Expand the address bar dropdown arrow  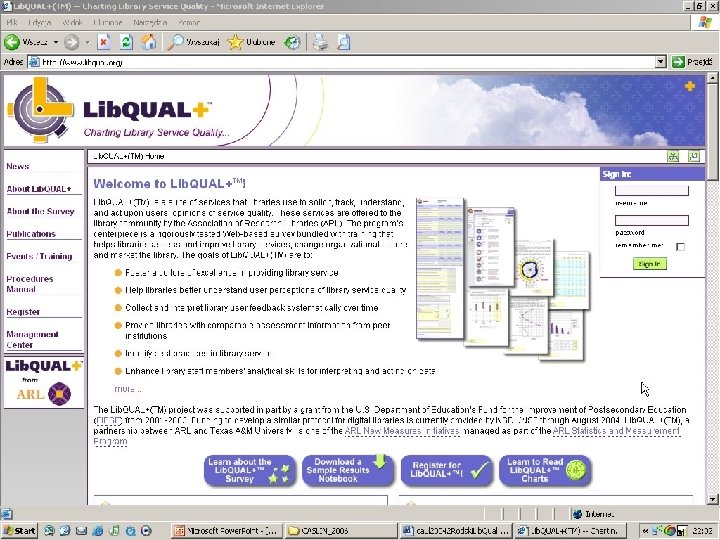point(660,62)
